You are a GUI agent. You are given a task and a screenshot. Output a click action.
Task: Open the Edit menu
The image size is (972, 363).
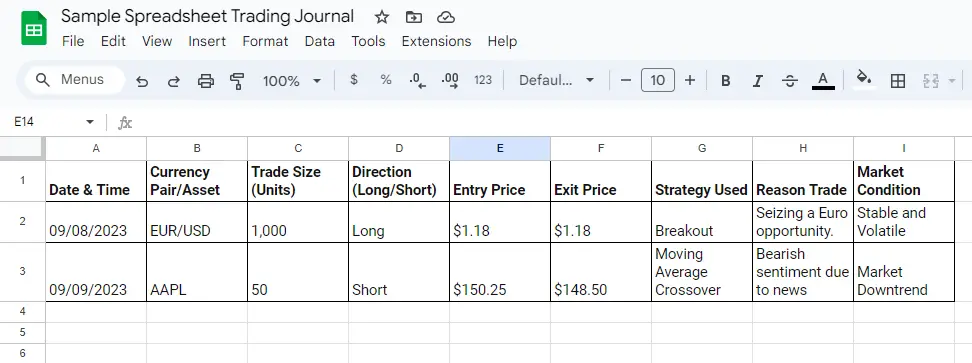click(x=113, y=42)
